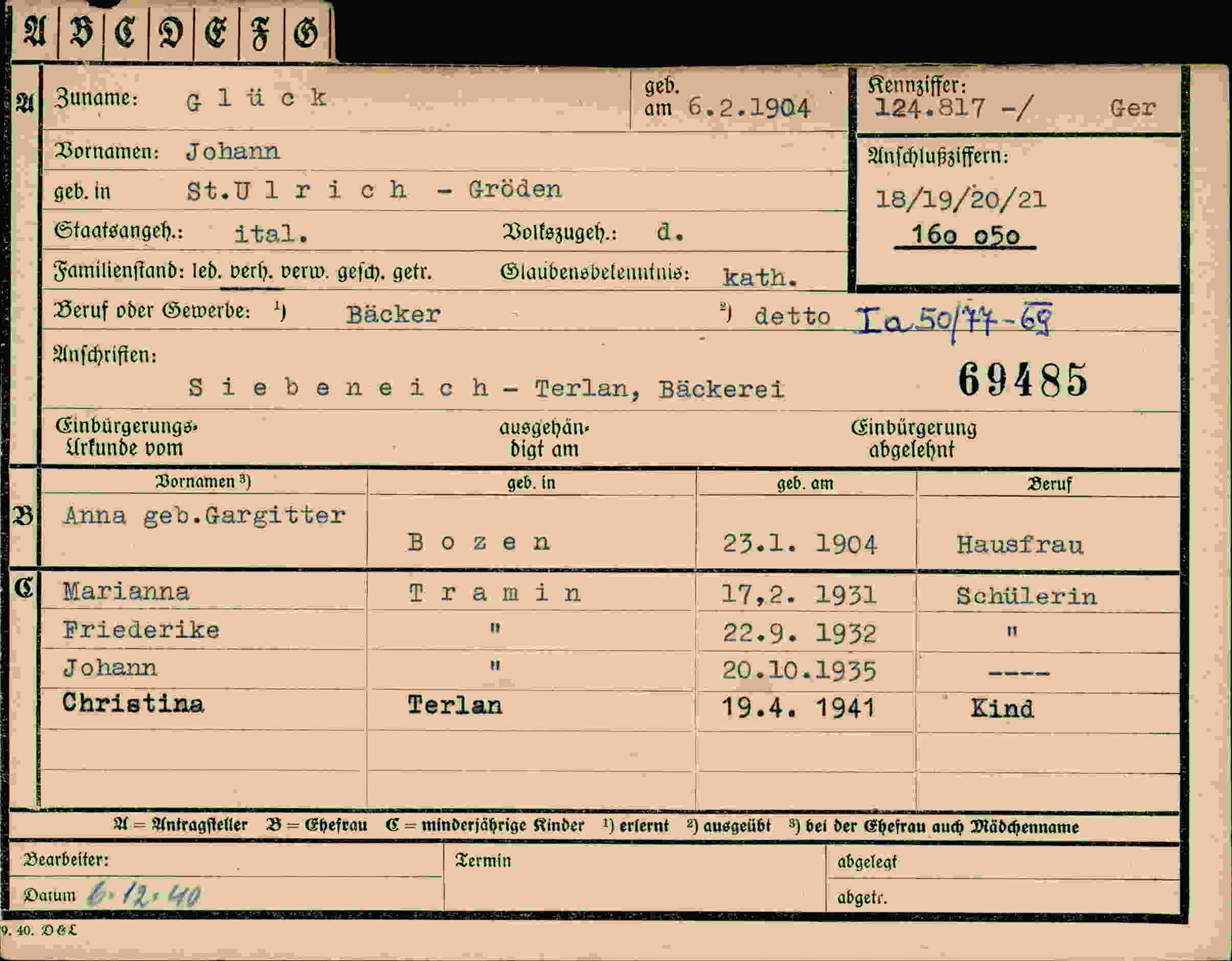Select index tab letter B
Image resolution: width=1232 pixels, height=961 pixels.
(x=81, y=32)
